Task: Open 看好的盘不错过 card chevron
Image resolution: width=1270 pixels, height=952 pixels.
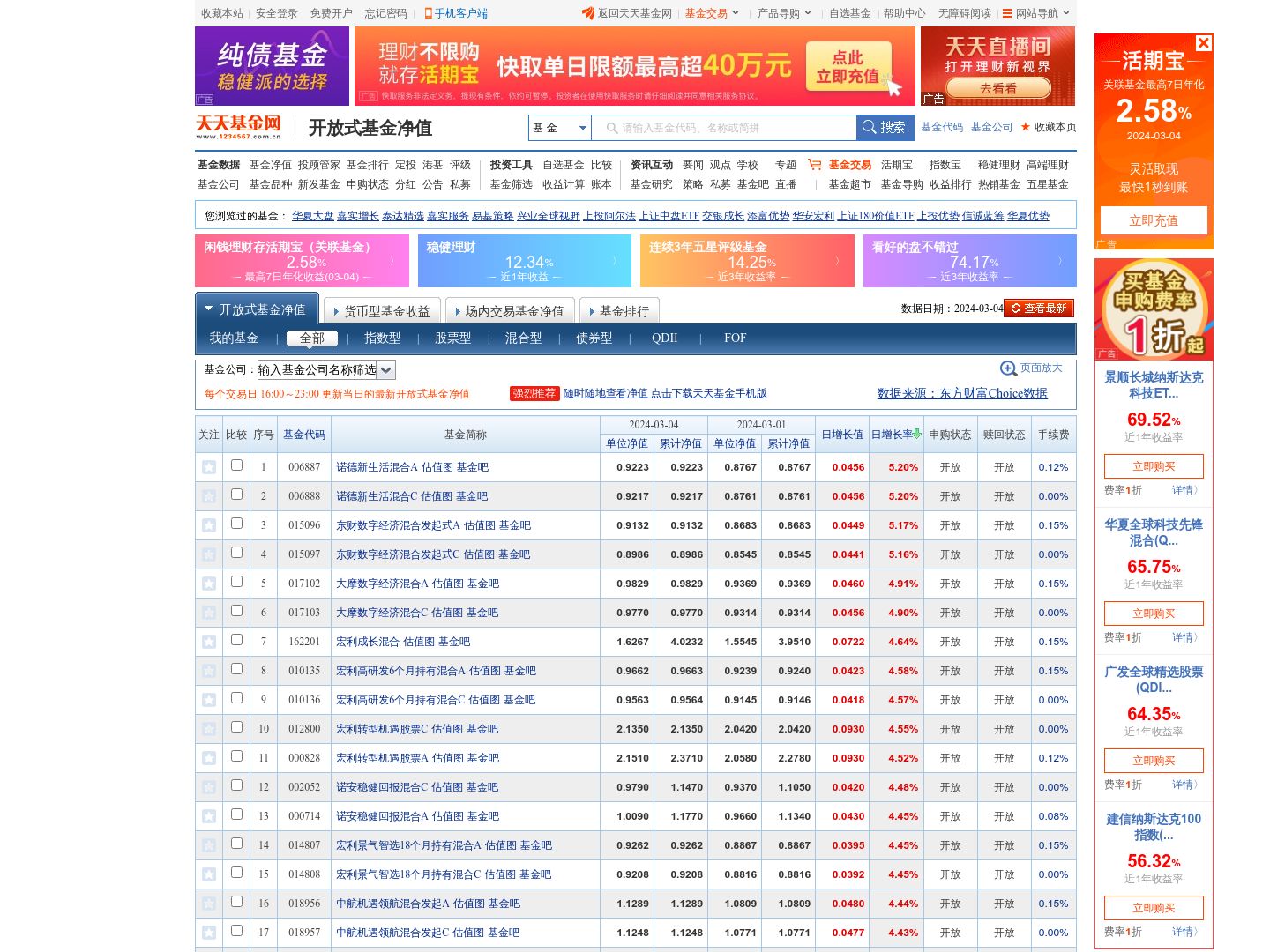Action: coord(1060,261)
